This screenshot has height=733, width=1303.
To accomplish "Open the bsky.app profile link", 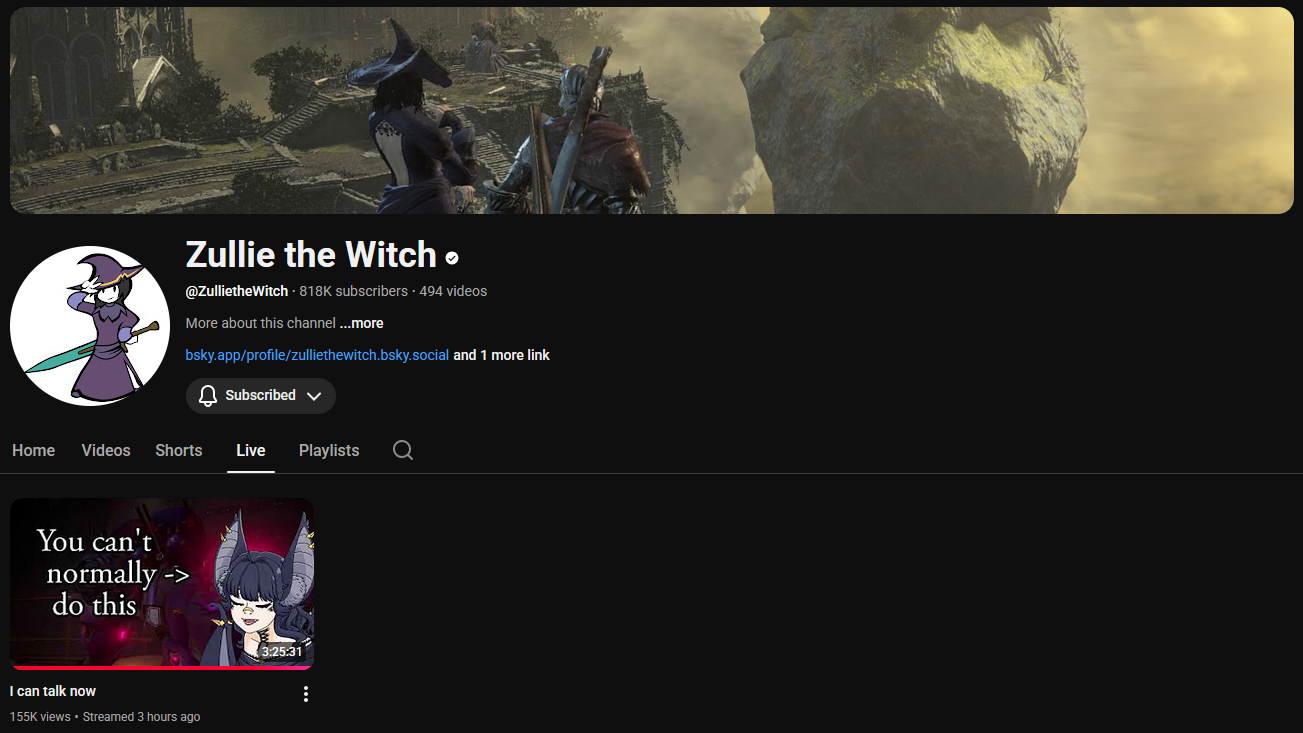I will [317, 355].
